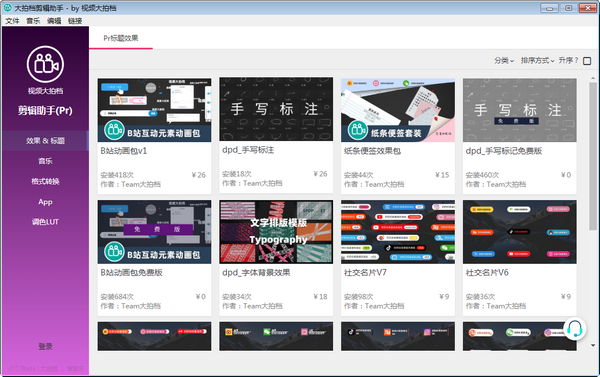Open the dpd_字体背景效果 Typography thumbnail
Image resolution: width=600 pixels, height=377 pixels.
[x=276, y=232]
